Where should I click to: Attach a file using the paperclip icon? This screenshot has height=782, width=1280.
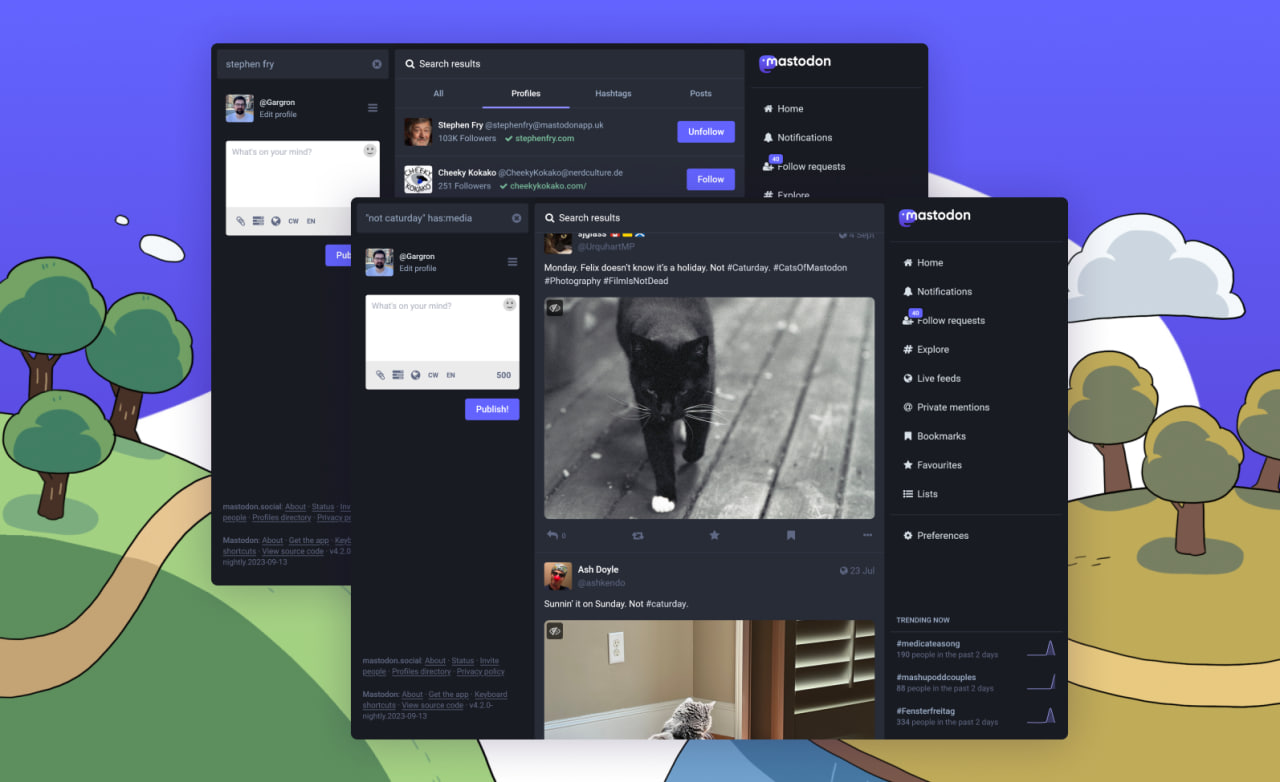click(x=380, y=375)
